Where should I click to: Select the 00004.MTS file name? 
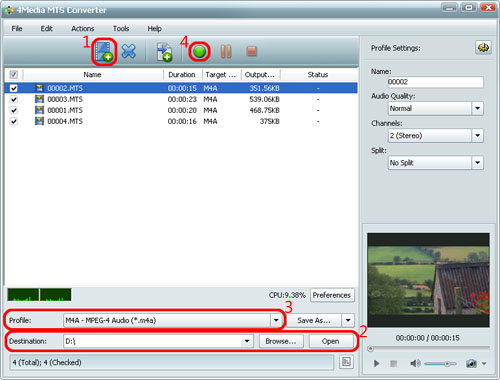pyautogui.click(x=65, y=121)
